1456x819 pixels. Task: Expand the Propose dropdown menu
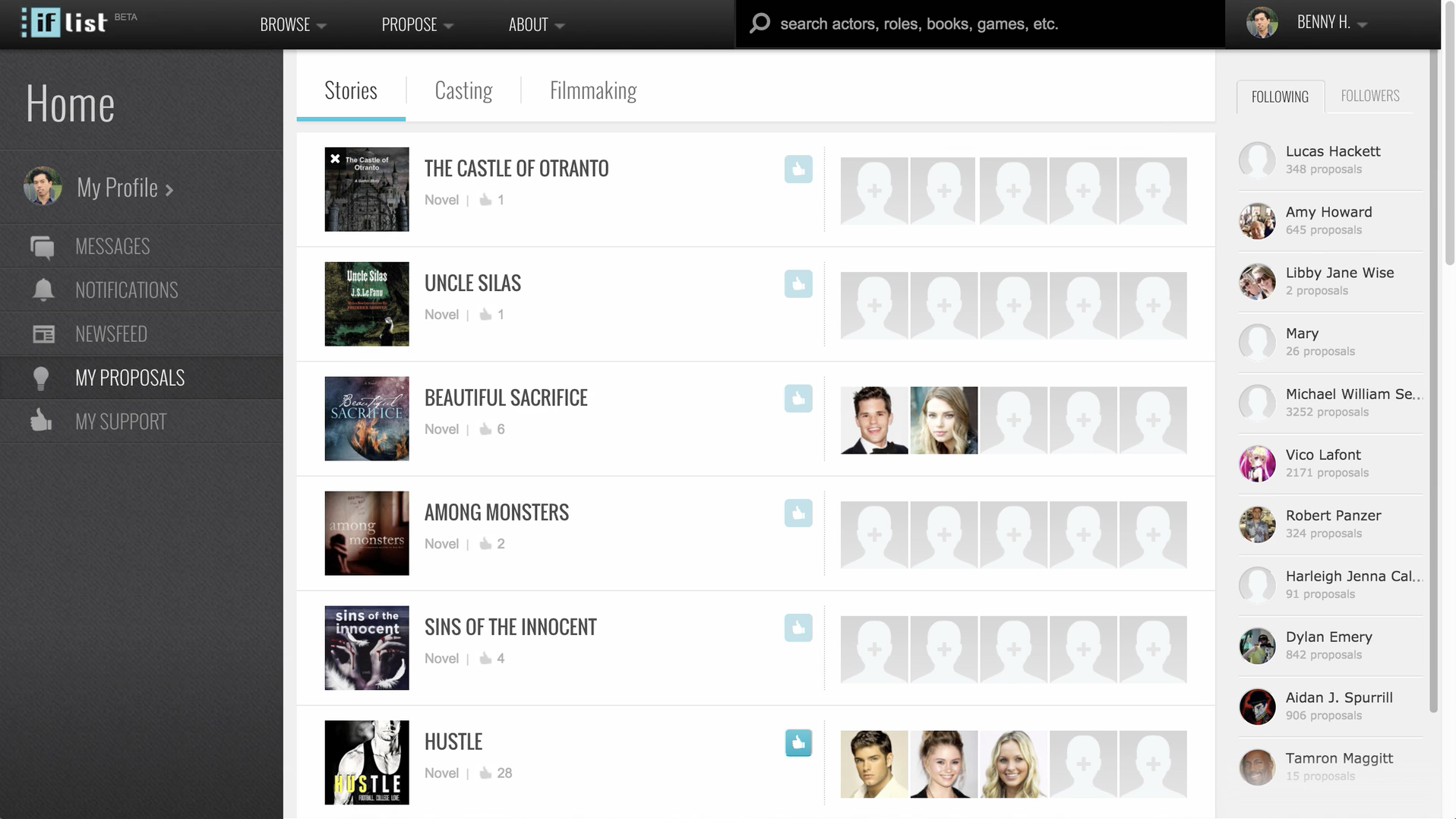[417, 24]
